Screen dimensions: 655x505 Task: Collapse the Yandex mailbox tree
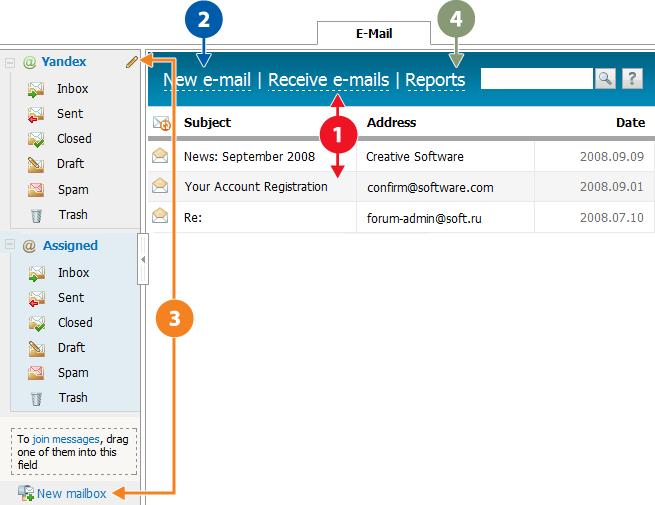10,62
